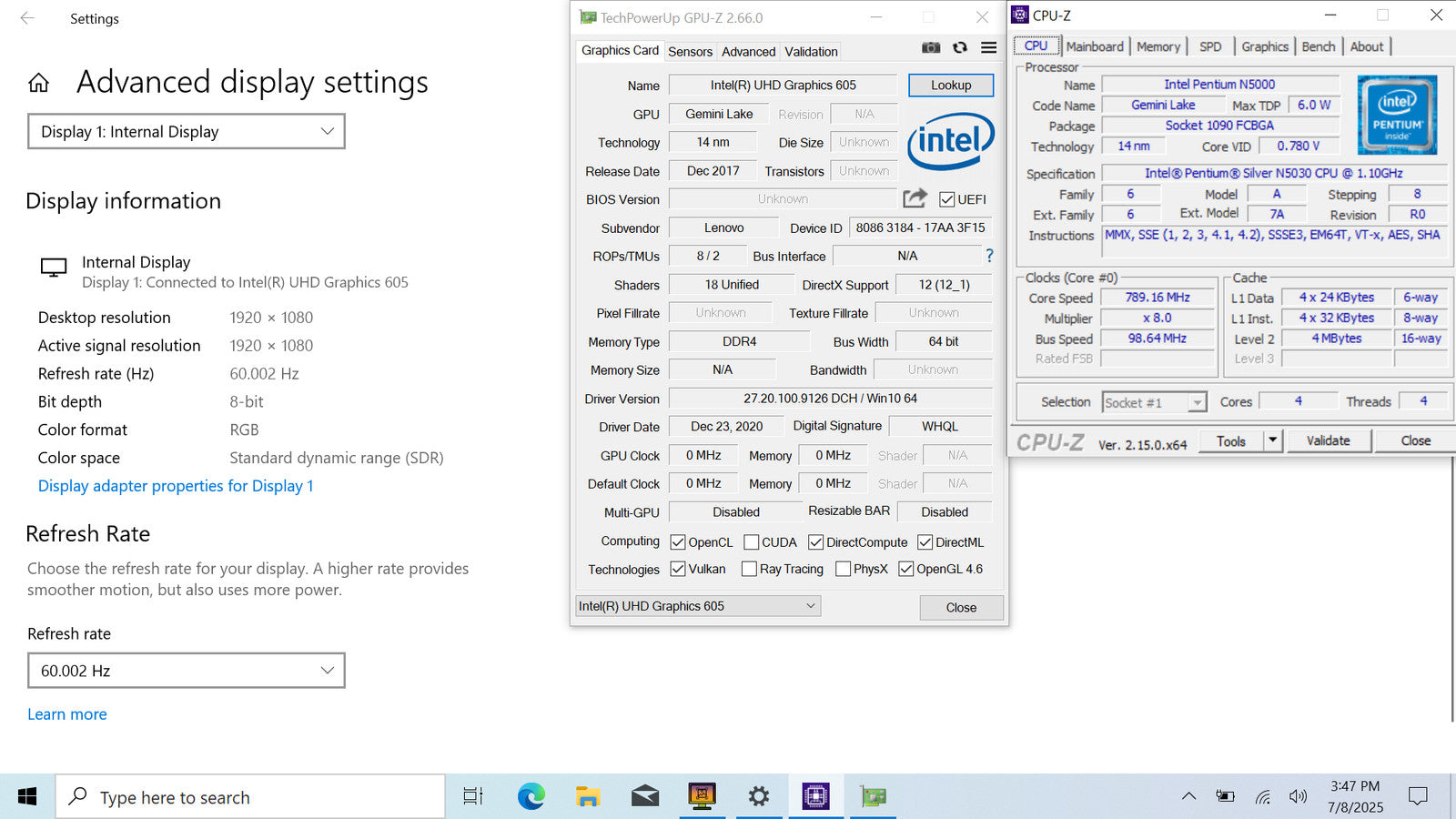This screenshot has height=819, width=1456.
Task: Toggle the UEFI checkbox
Action: (947, 199)
